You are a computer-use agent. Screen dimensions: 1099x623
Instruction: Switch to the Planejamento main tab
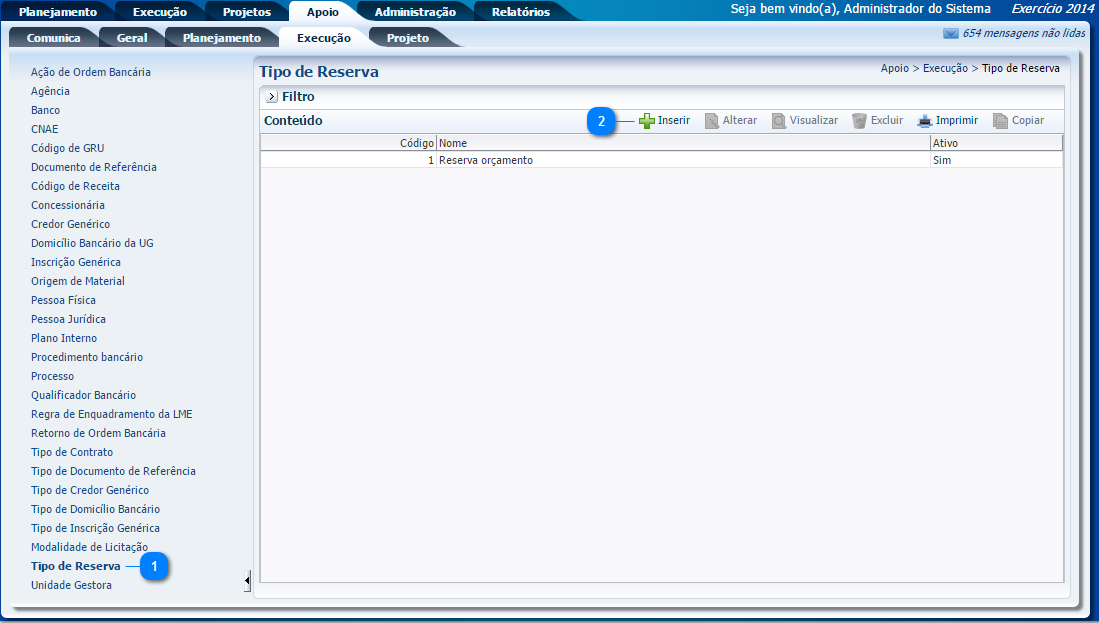[x=58, y=12]
